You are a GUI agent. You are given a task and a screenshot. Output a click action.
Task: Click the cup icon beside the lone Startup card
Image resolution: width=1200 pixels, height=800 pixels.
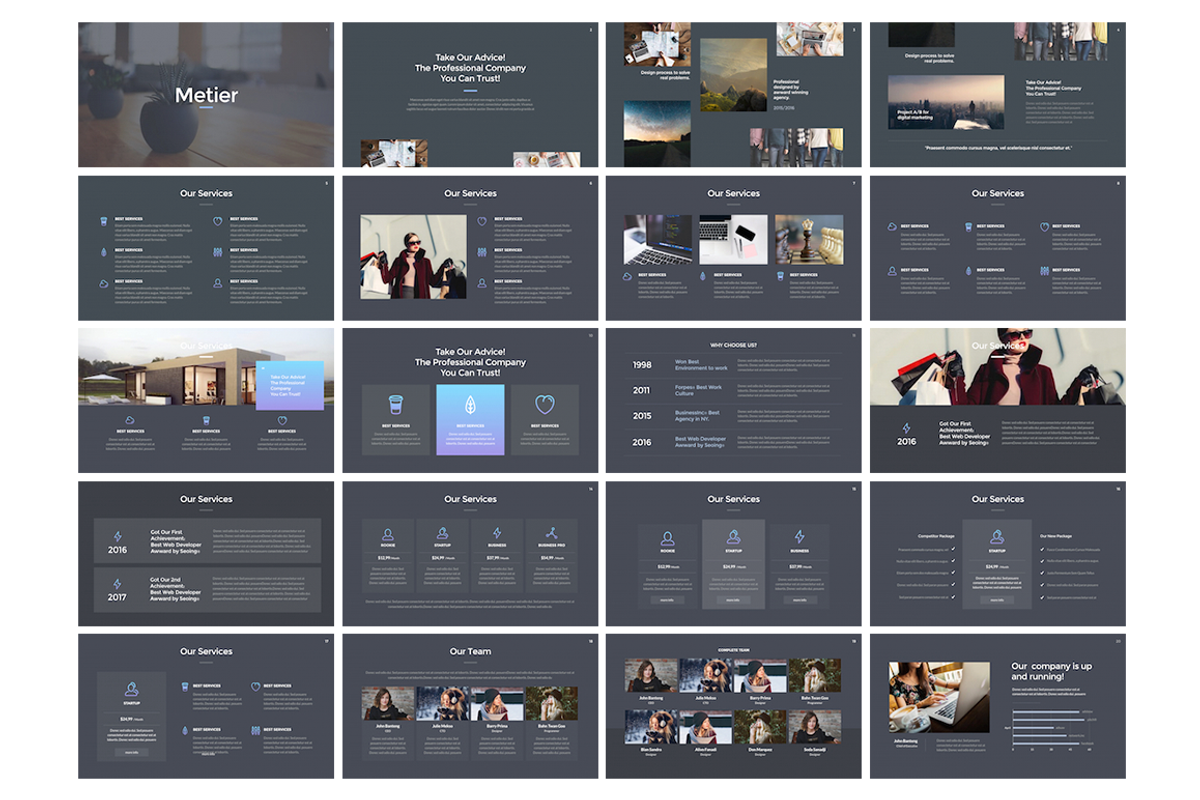click(185, 687)
